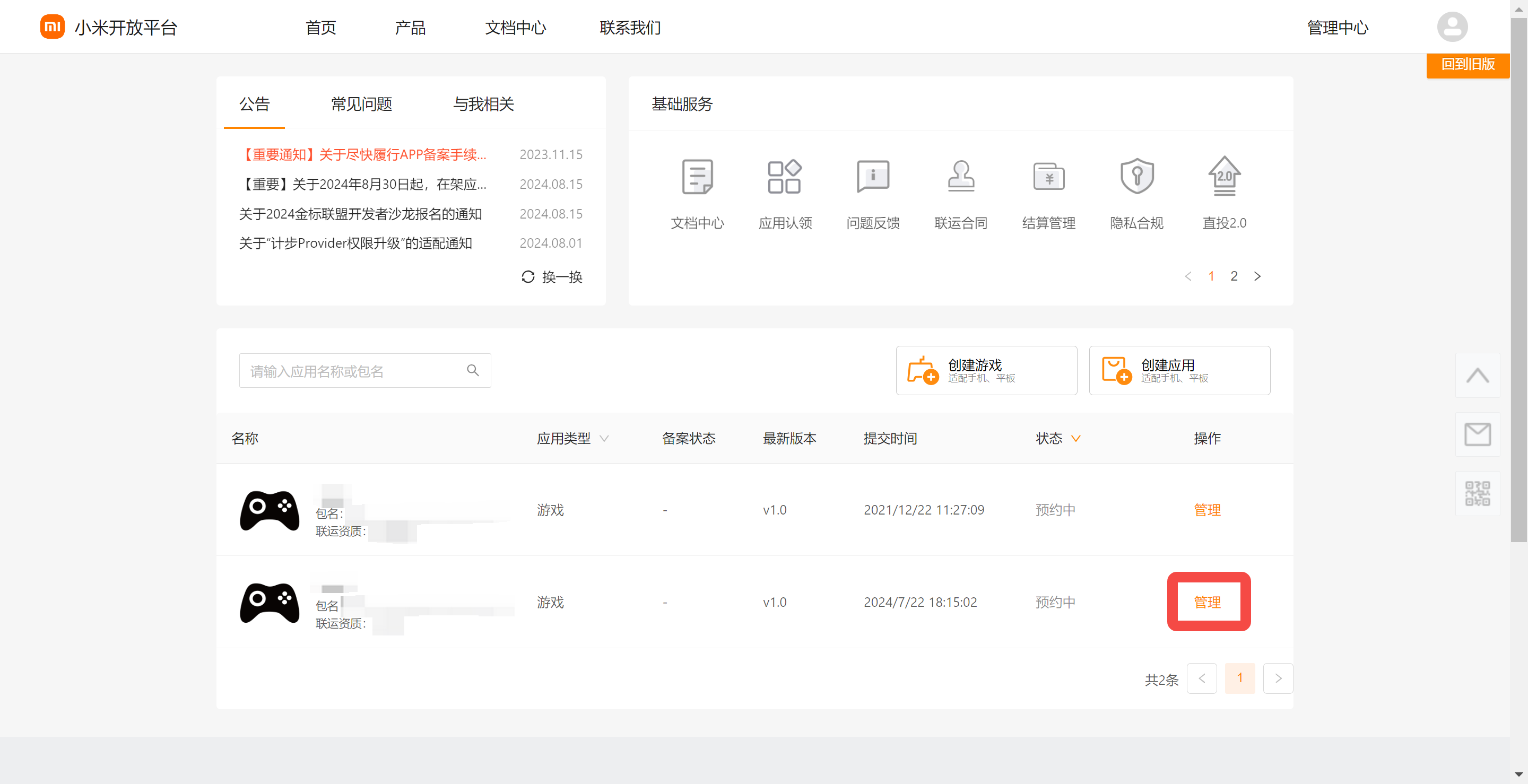Switch to the 与我相关 tab
This screenshot has width=1528, height=784.
(483, 104)
